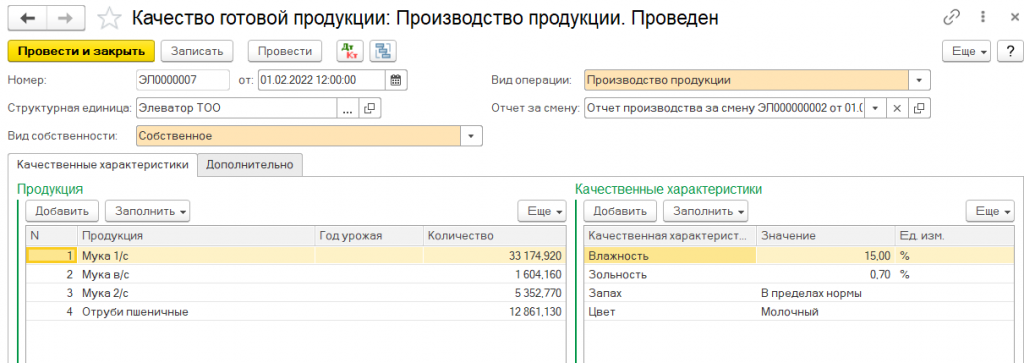
Task: Expand Вид операции dropdown
Action: [919, 80]
